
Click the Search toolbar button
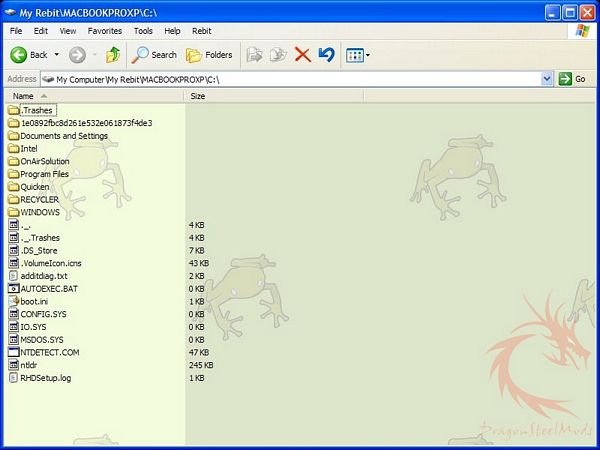click(x=154, y=55)
